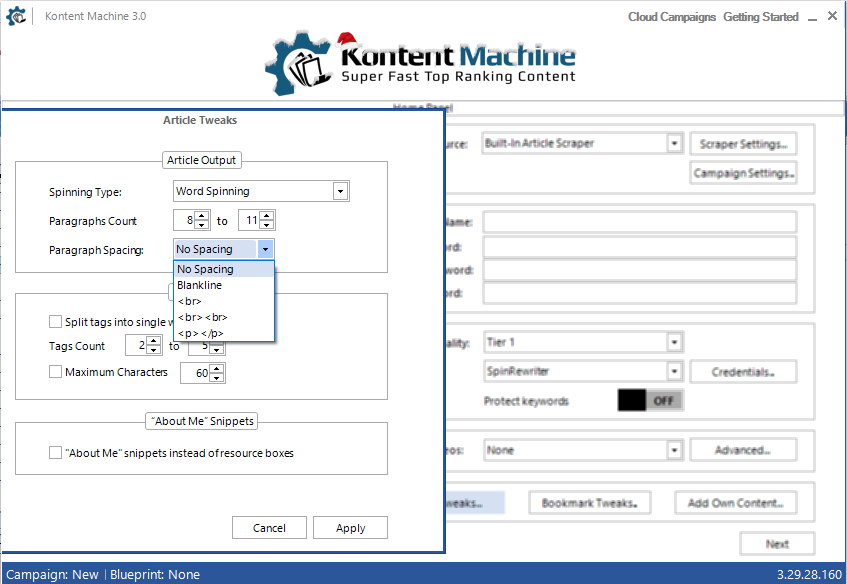This screenshot has height=584, width=847.
Task: Click Blueprint: None status bar text
Action: 154,574
